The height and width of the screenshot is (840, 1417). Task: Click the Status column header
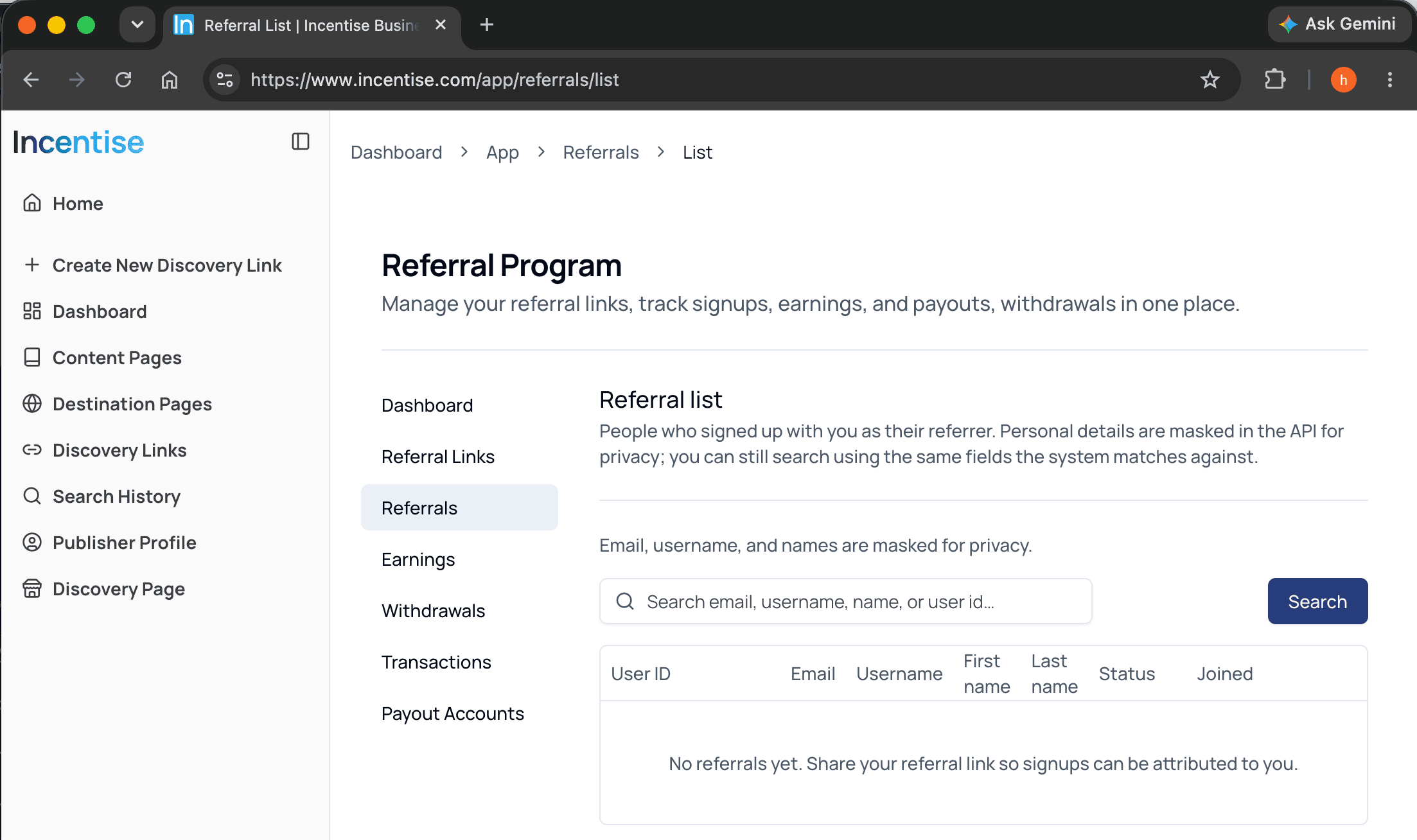pyautogui.click(x=1127, y=674)
